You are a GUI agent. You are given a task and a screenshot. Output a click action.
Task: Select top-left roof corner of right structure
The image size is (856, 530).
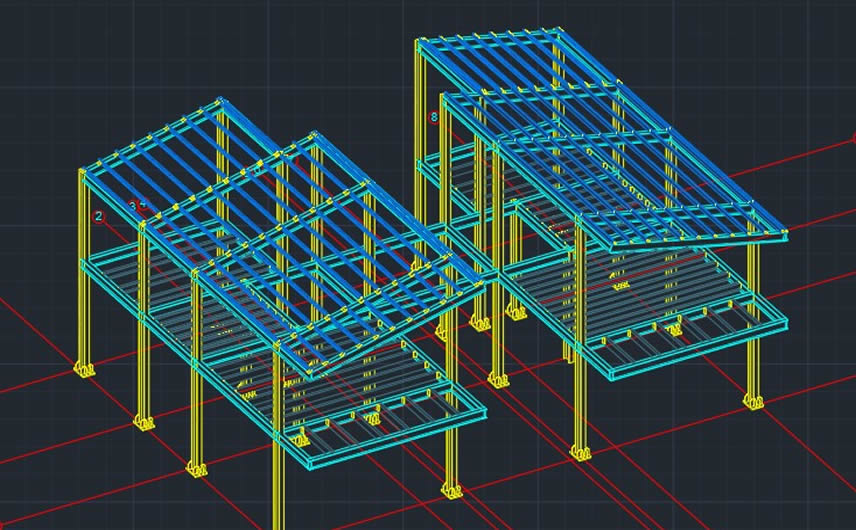tap(420, 43)
